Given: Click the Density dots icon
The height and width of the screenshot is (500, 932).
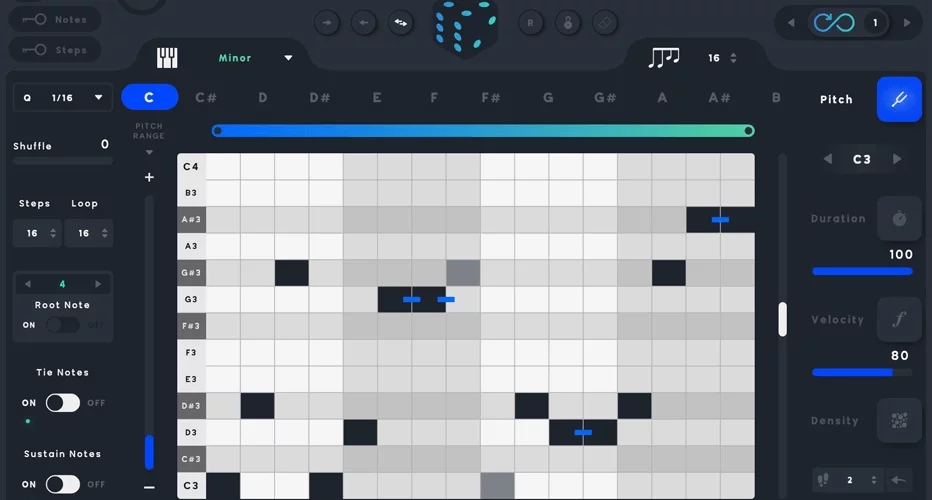Looking at the screenshot, I should (x=899, y=420).
